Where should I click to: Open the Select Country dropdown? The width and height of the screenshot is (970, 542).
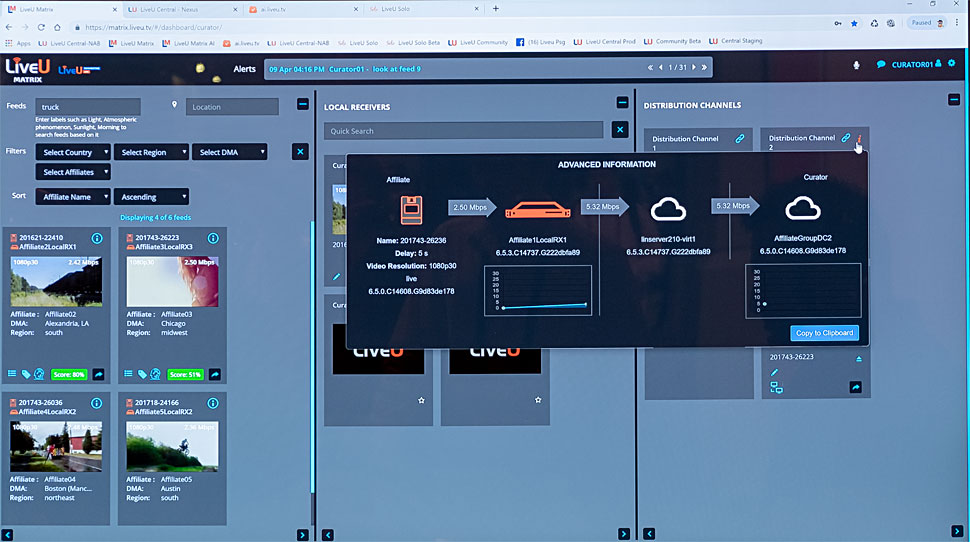point(72,152)
